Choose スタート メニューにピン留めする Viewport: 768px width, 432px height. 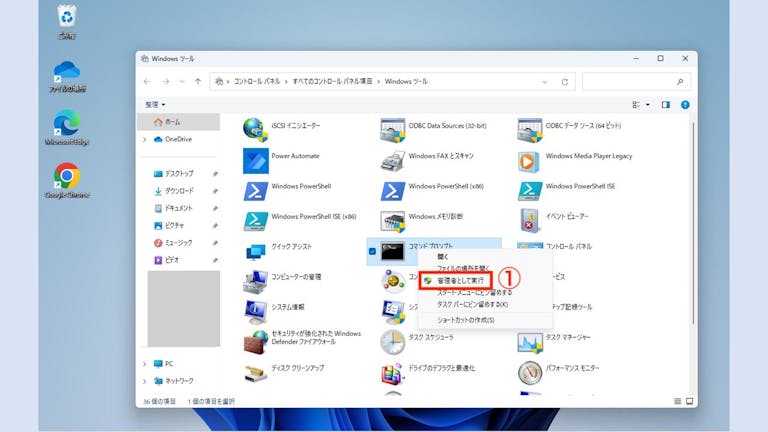pos(474,292)
